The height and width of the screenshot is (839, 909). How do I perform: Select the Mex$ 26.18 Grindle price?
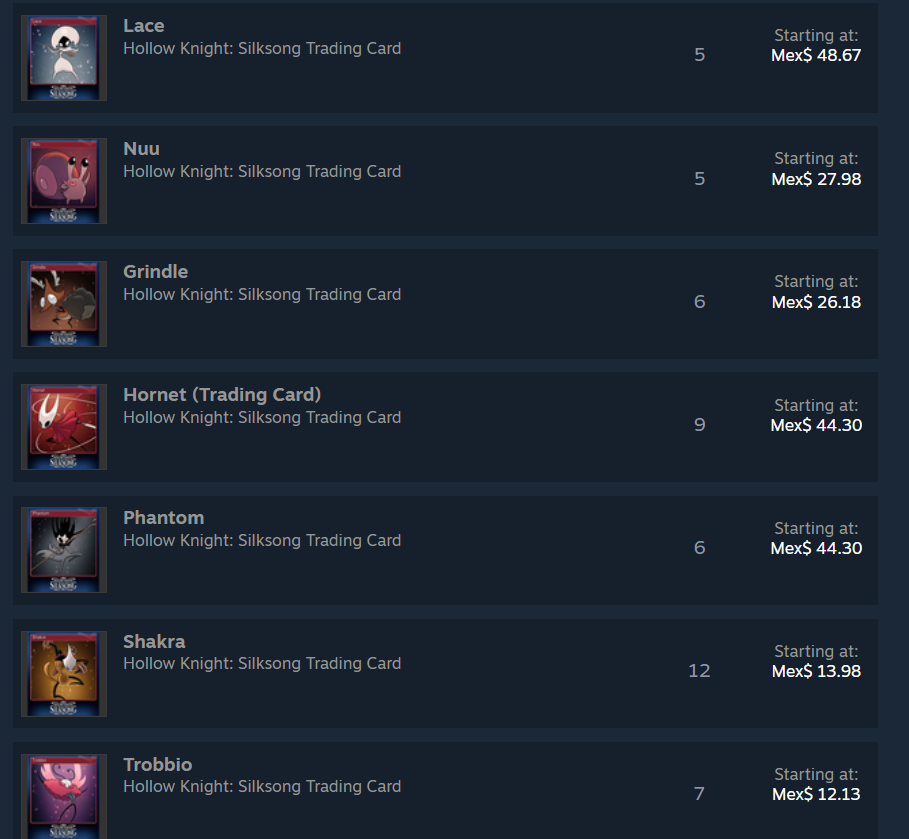816,302
